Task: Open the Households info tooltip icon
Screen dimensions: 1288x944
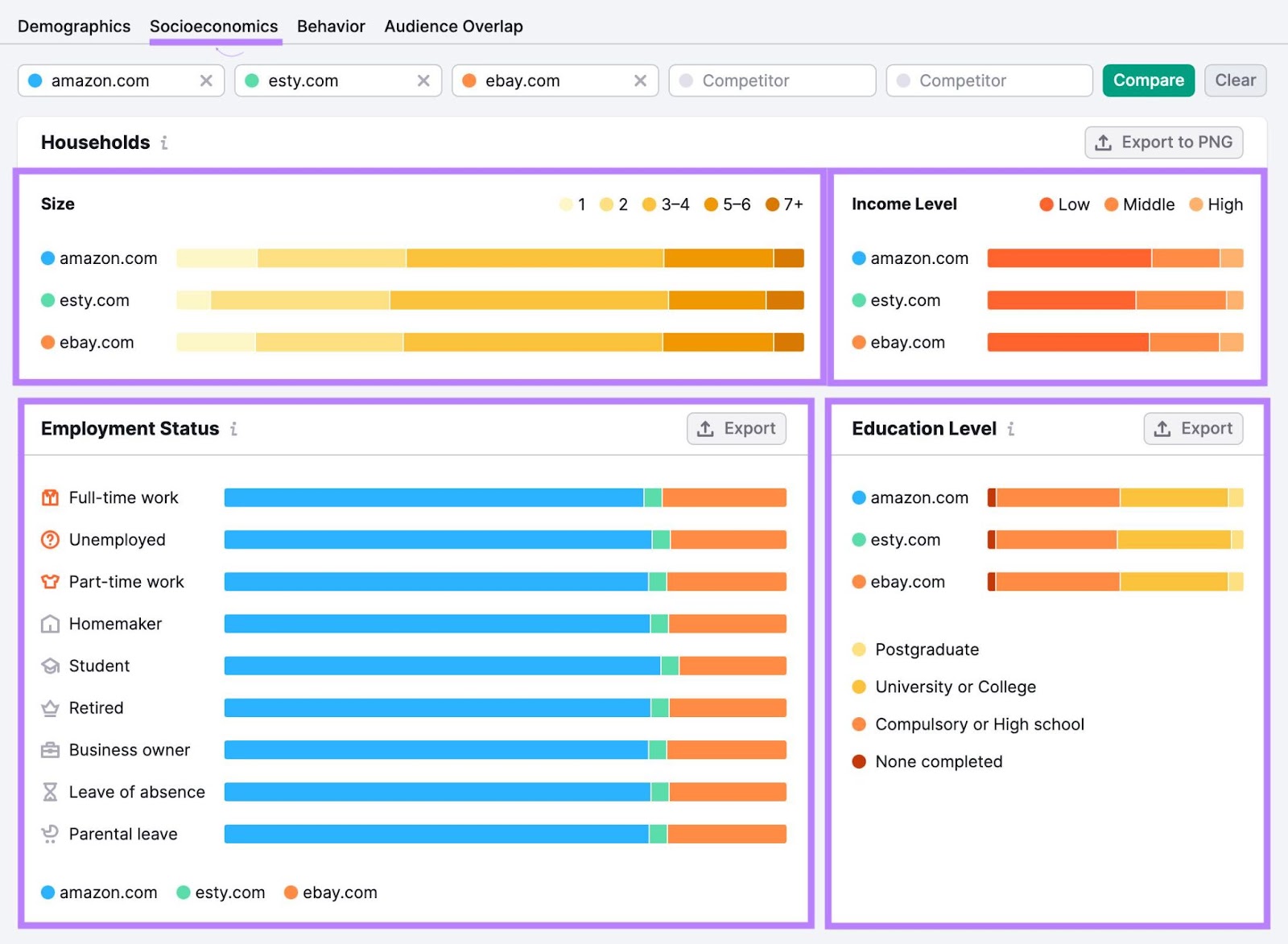Action: (x=166, y=142)
